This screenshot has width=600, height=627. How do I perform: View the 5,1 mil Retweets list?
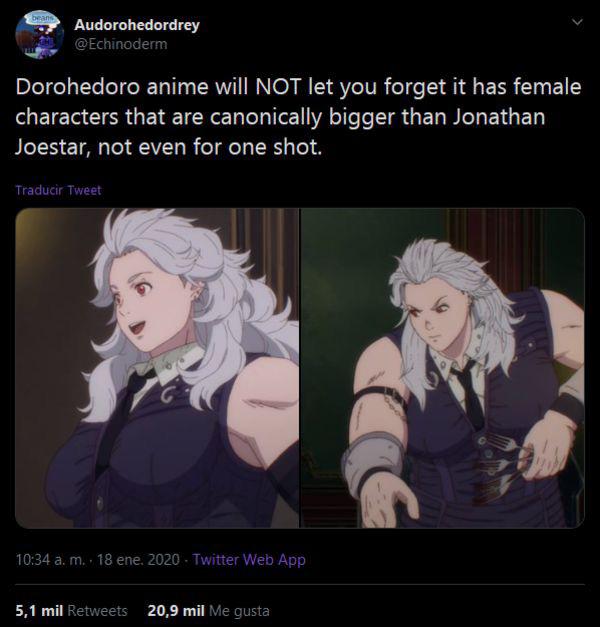71,611
